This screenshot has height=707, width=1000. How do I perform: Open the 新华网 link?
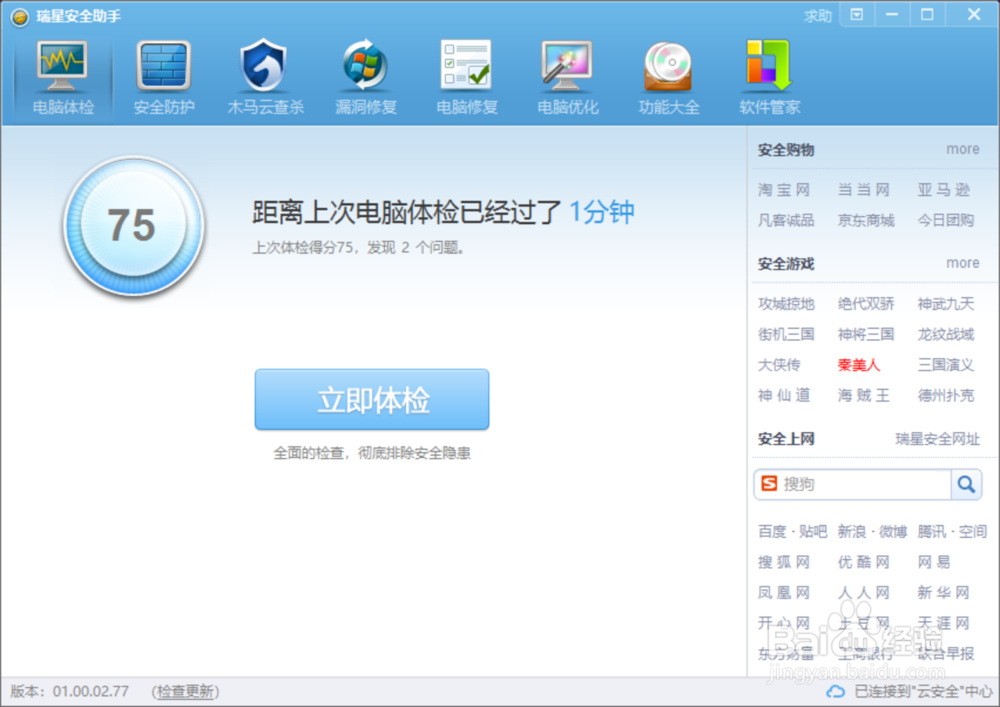(944, 593)
